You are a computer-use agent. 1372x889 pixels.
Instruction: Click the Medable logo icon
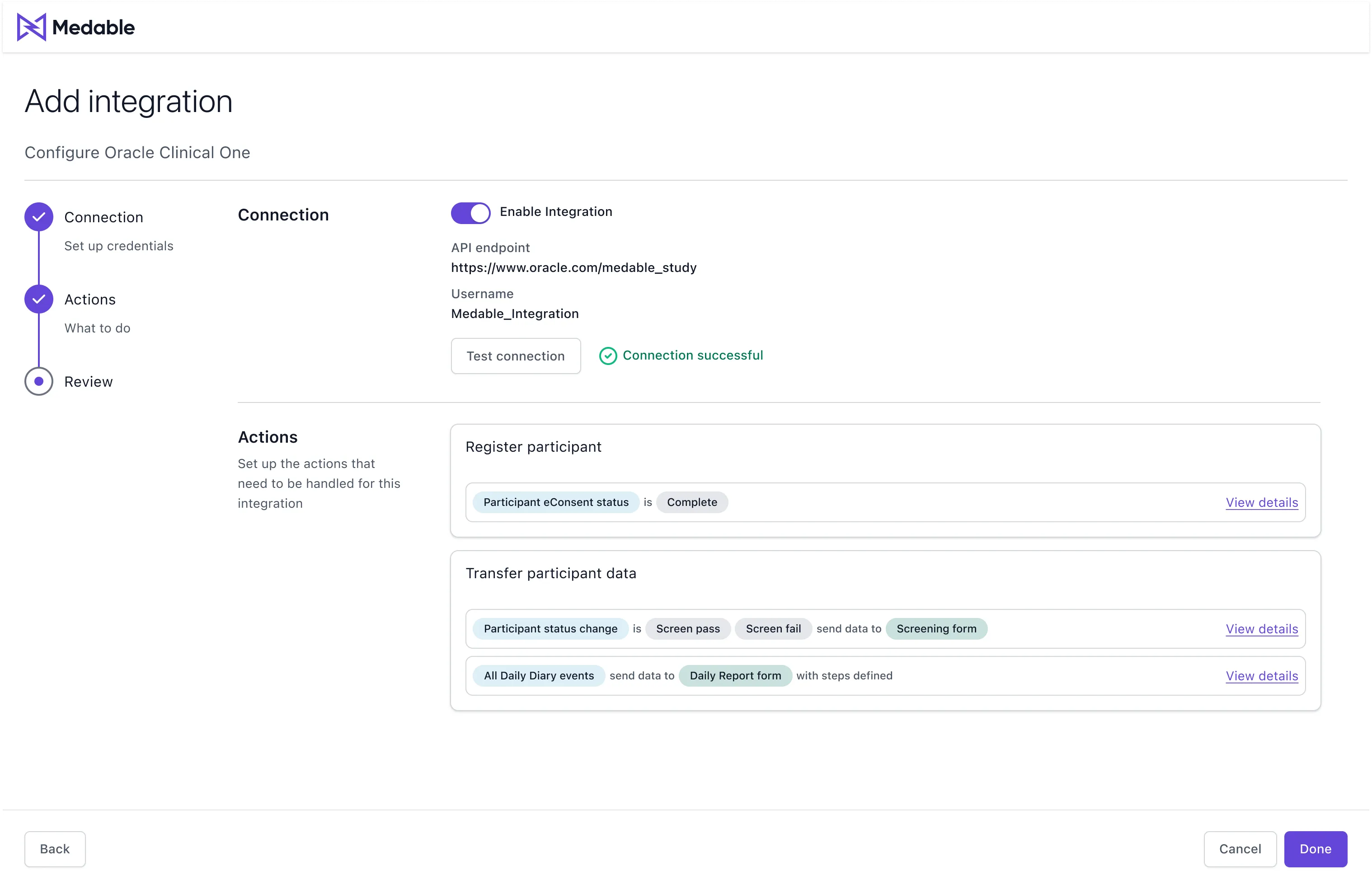(31, 27)
